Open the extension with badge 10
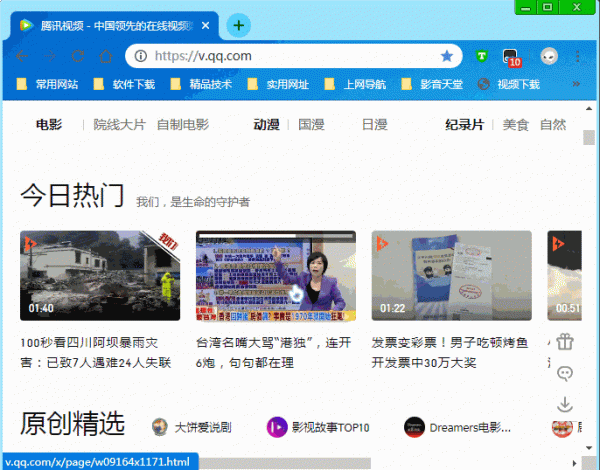Viewport: 600px width, 470px height. coord(510,57)
